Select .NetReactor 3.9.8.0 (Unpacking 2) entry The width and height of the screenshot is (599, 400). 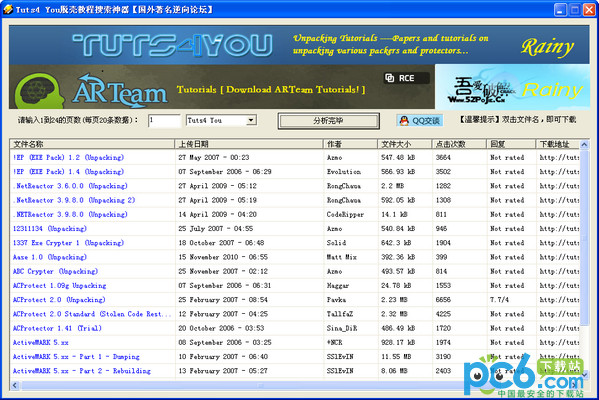point(74,200)
